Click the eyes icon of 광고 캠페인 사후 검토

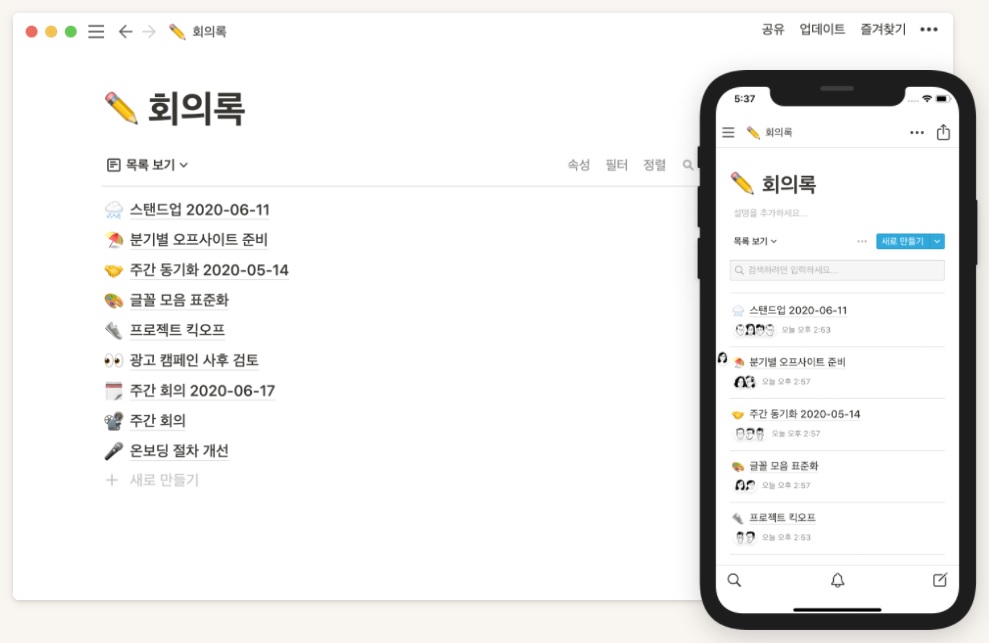point(114,360)
